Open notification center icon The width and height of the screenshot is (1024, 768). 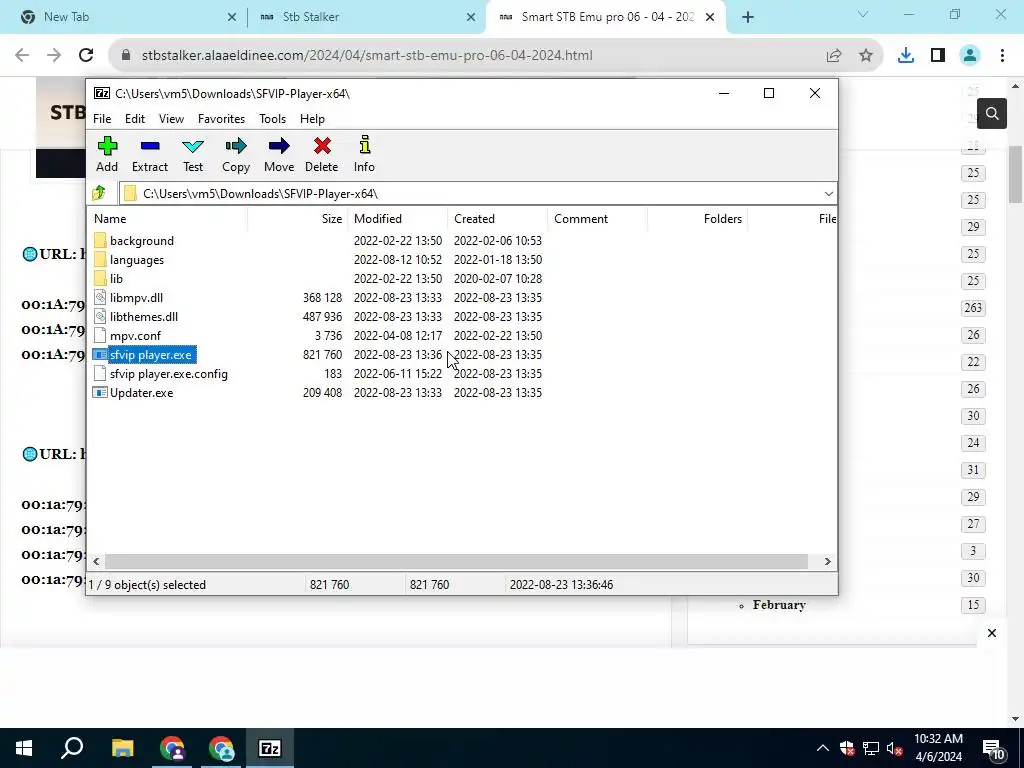click(995, 749)
